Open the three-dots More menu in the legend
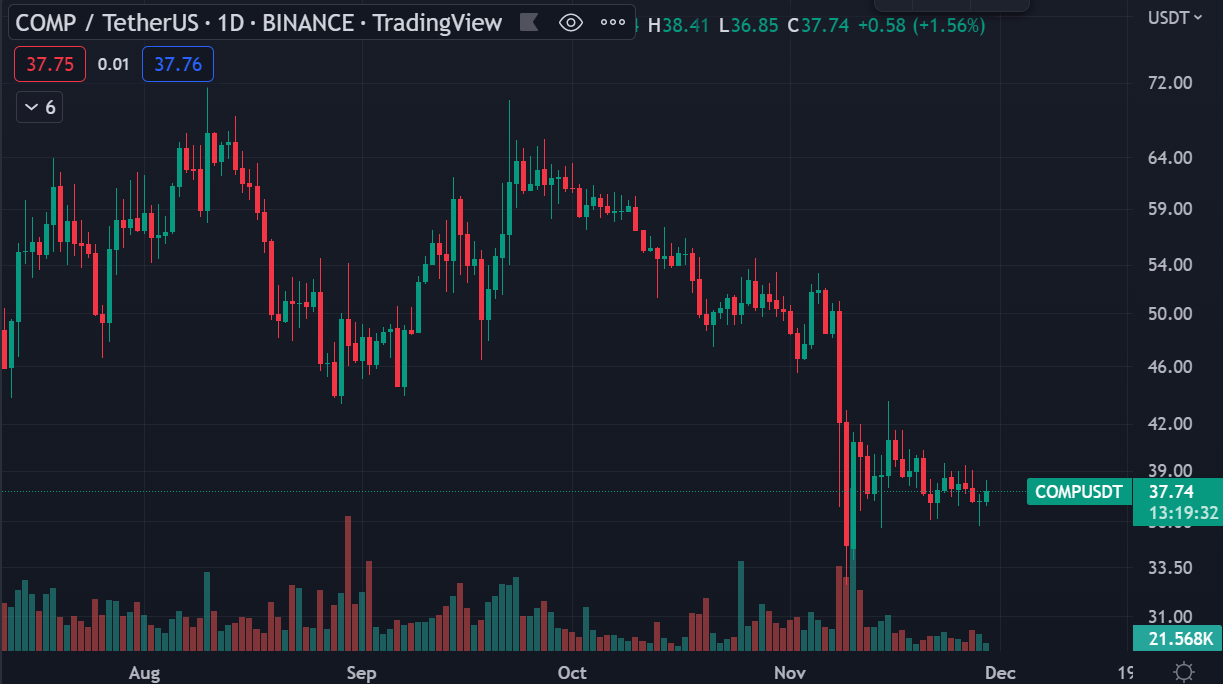 pyautogui.click(x=613, y=23)
